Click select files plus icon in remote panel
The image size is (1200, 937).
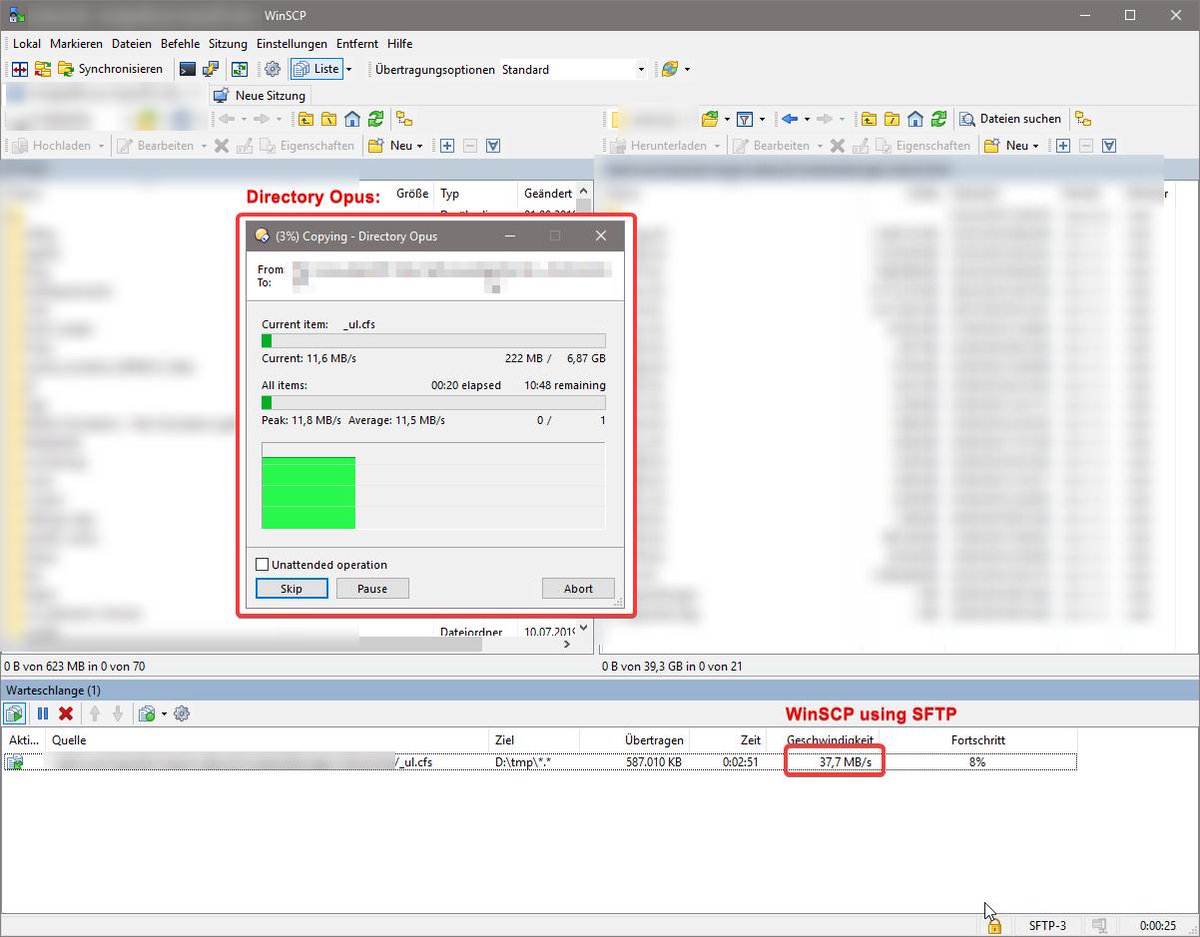(1063, 145)
